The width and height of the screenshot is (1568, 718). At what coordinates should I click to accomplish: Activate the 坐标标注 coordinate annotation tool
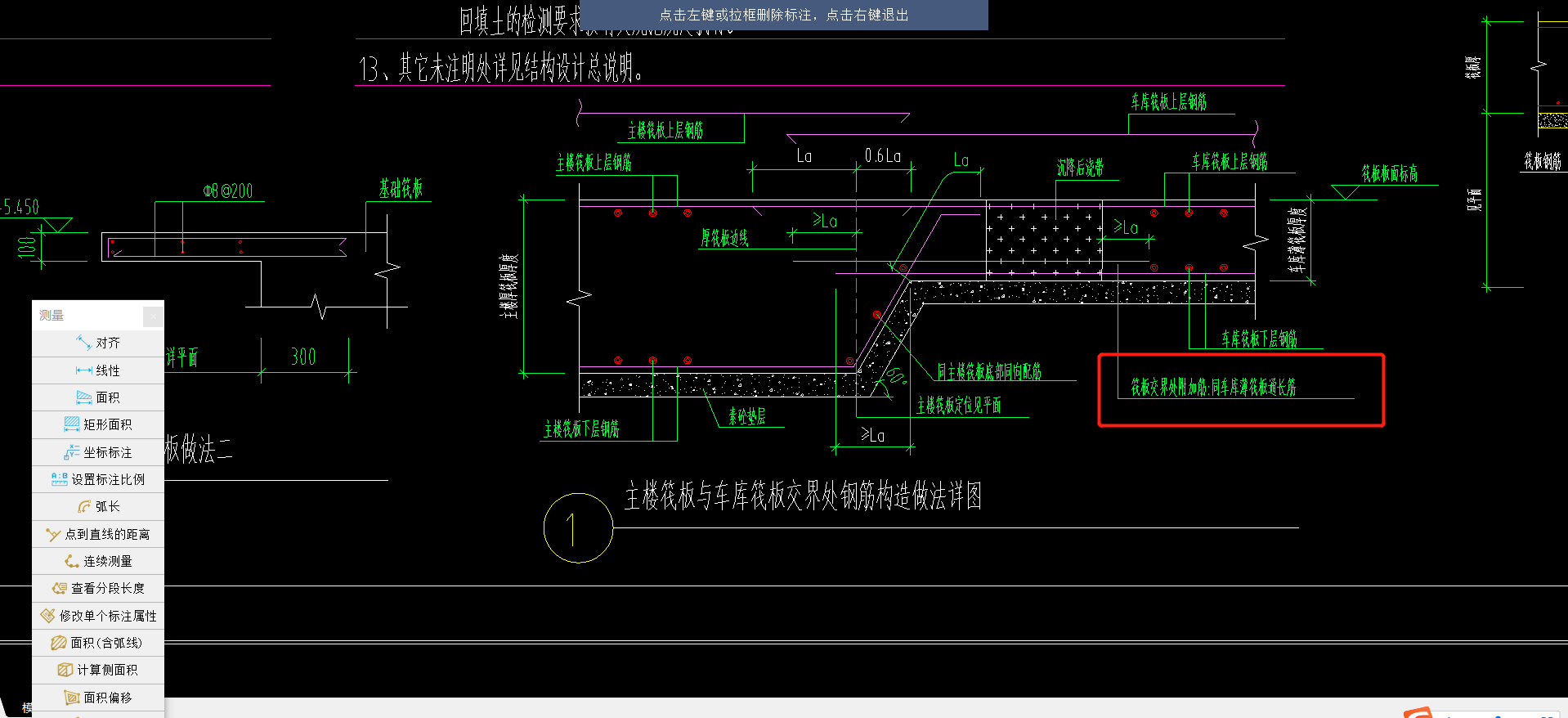coord(98,452)
